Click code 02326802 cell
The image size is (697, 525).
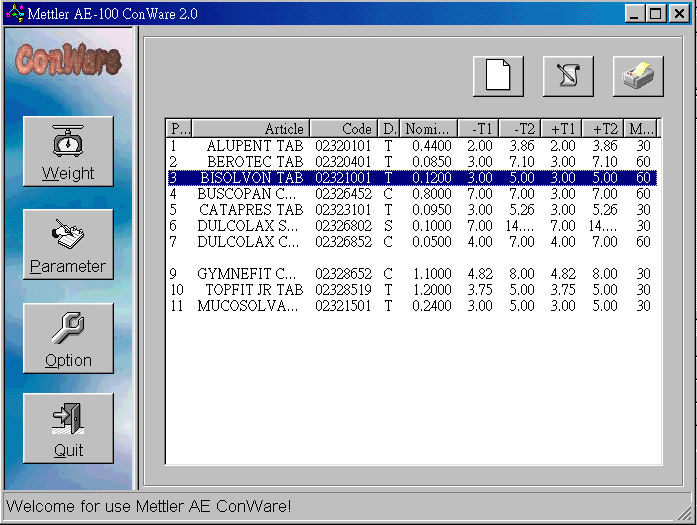click(343, 226)
